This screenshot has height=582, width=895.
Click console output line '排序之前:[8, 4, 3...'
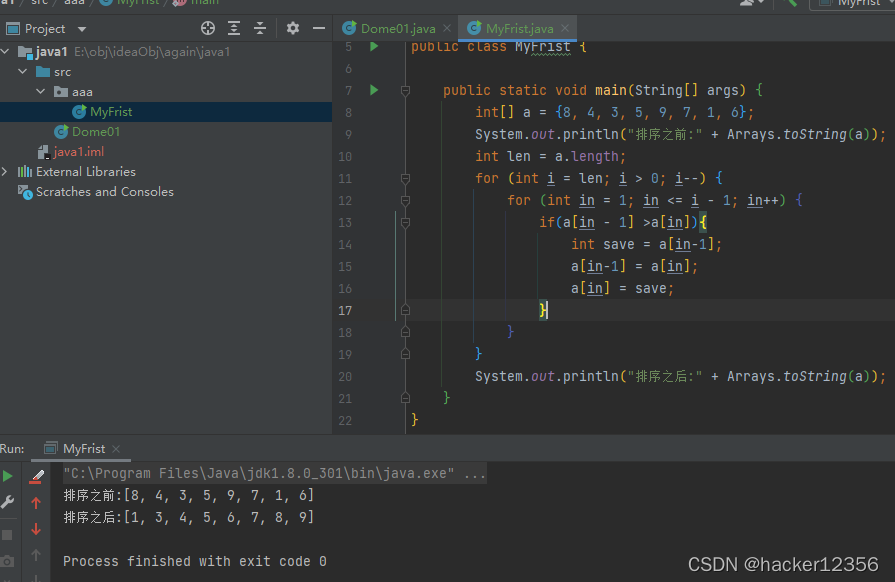tap(189, 495)
